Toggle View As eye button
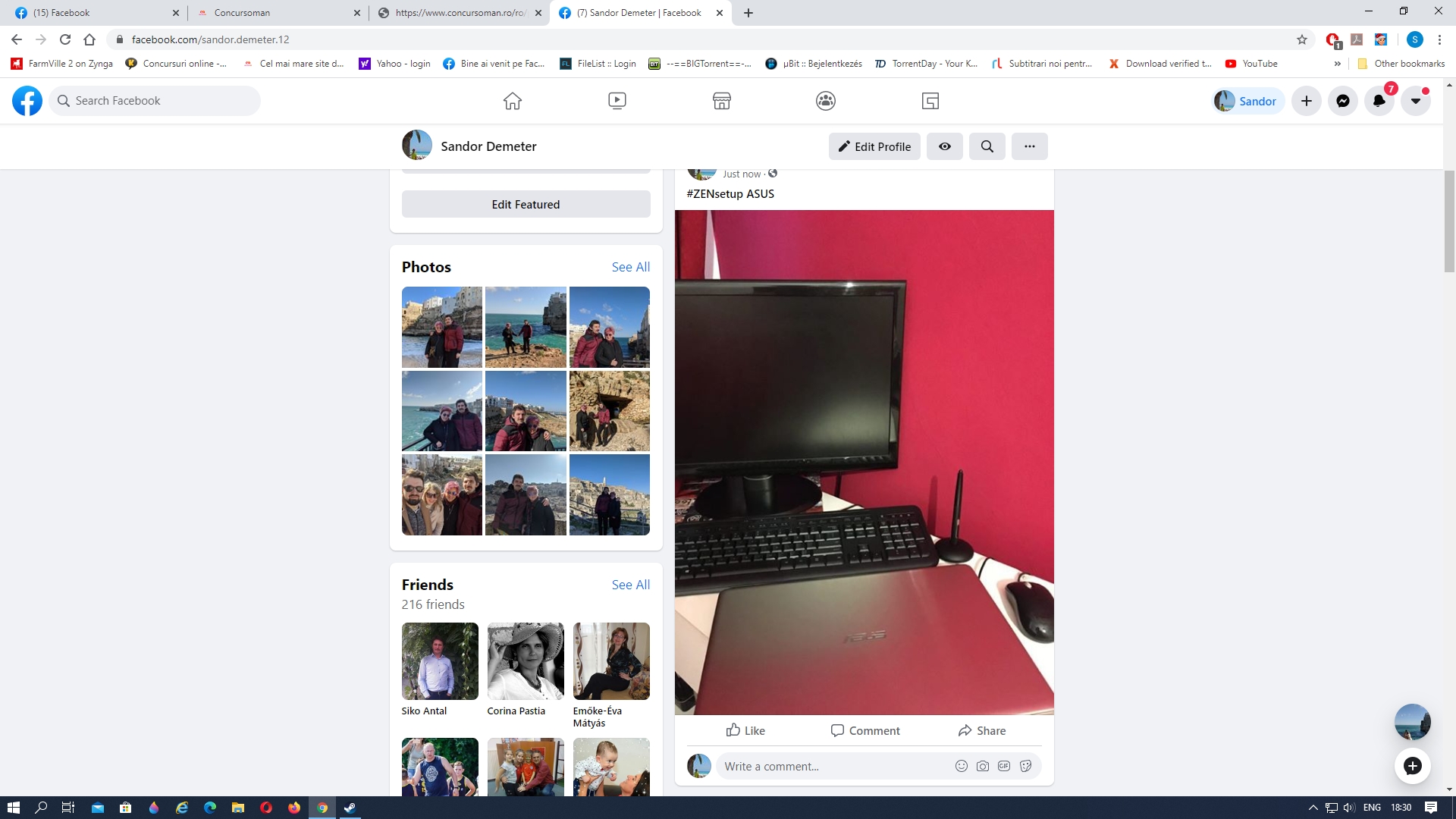The image size is (1456, 819). (x=944, y=146)
